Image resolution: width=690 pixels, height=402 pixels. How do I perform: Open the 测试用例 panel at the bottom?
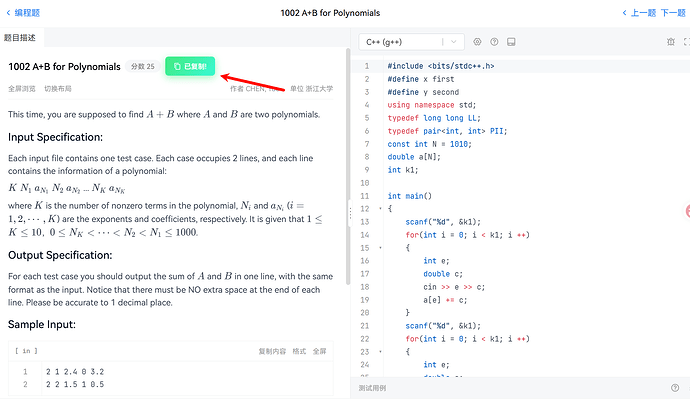point(372,388)
